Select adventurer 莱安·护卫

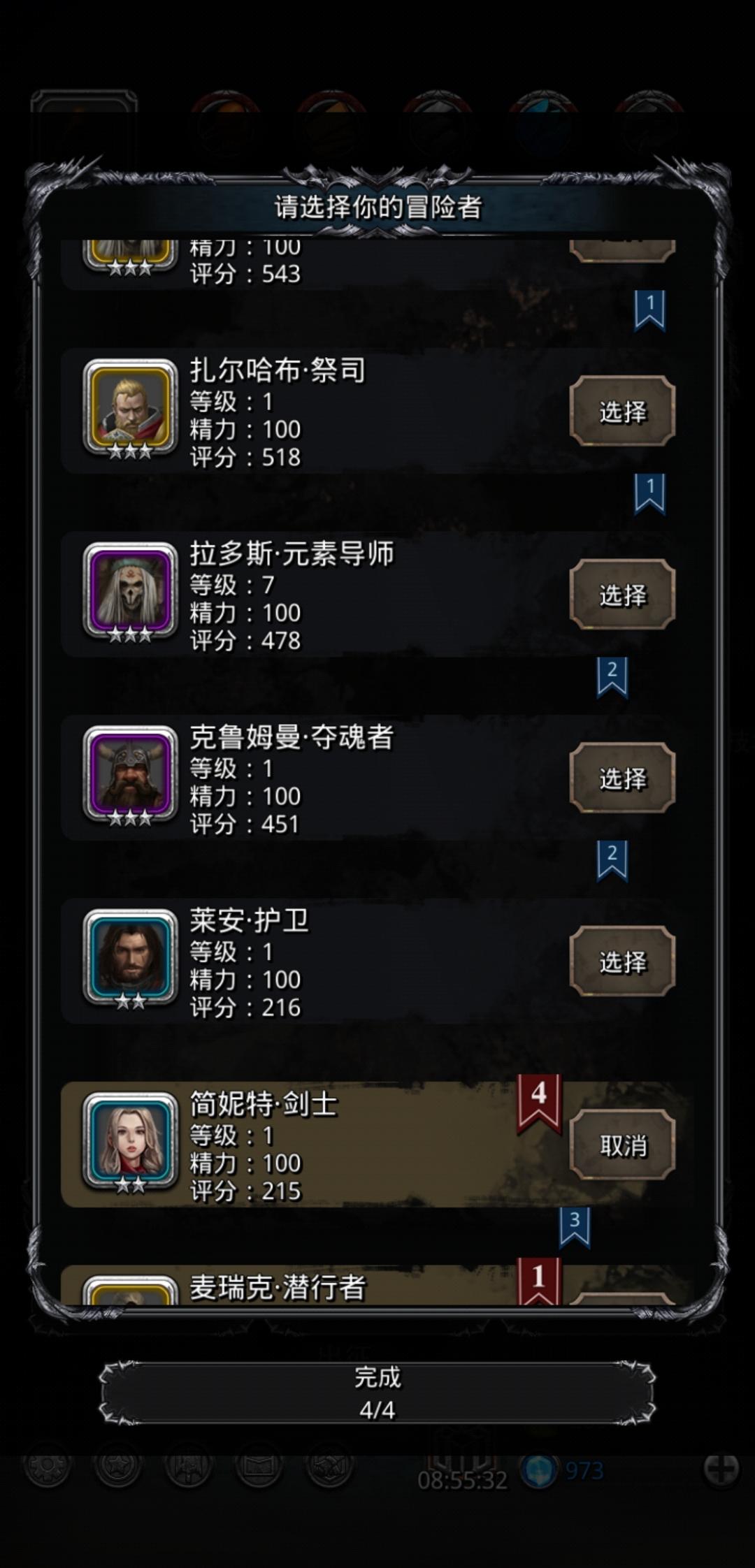click(x=622, y=961)
